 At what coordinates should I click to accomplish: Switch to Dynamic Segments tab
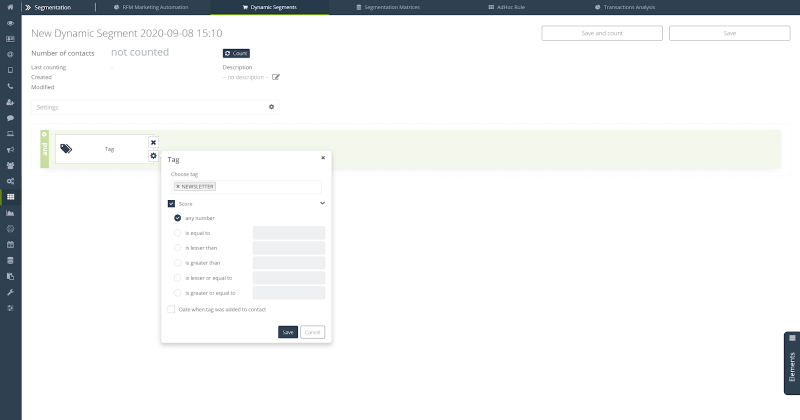(x=269, y=7)
